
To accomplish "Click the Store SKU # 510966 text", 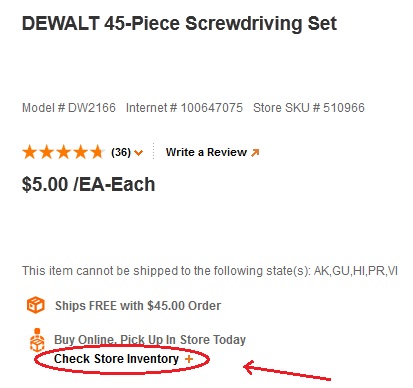I will (x=309, y=108).
